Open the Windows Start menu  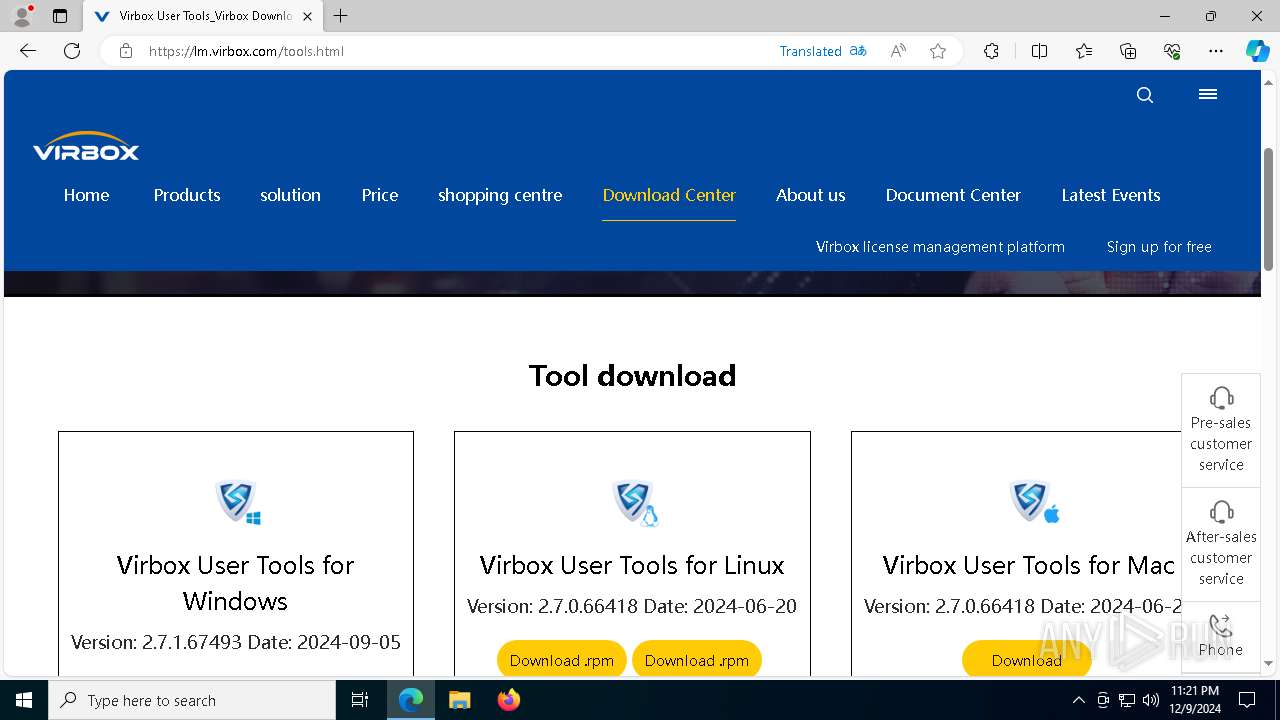[24, 700]
